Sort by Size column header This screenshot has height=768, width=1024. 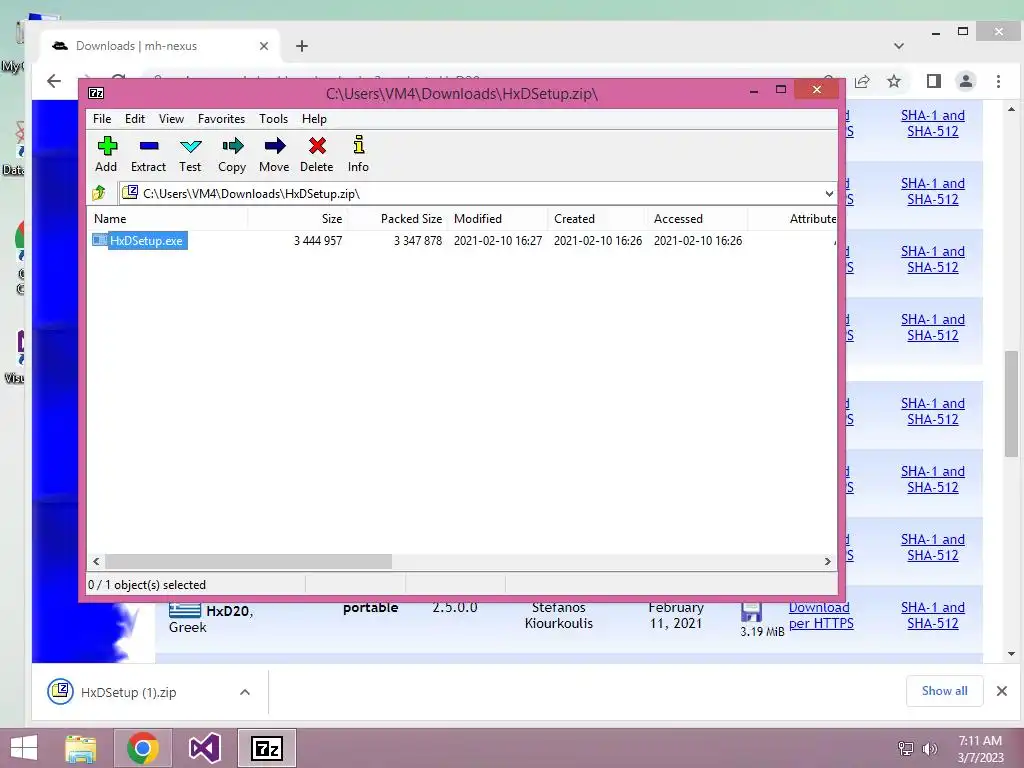coord(297,219)
